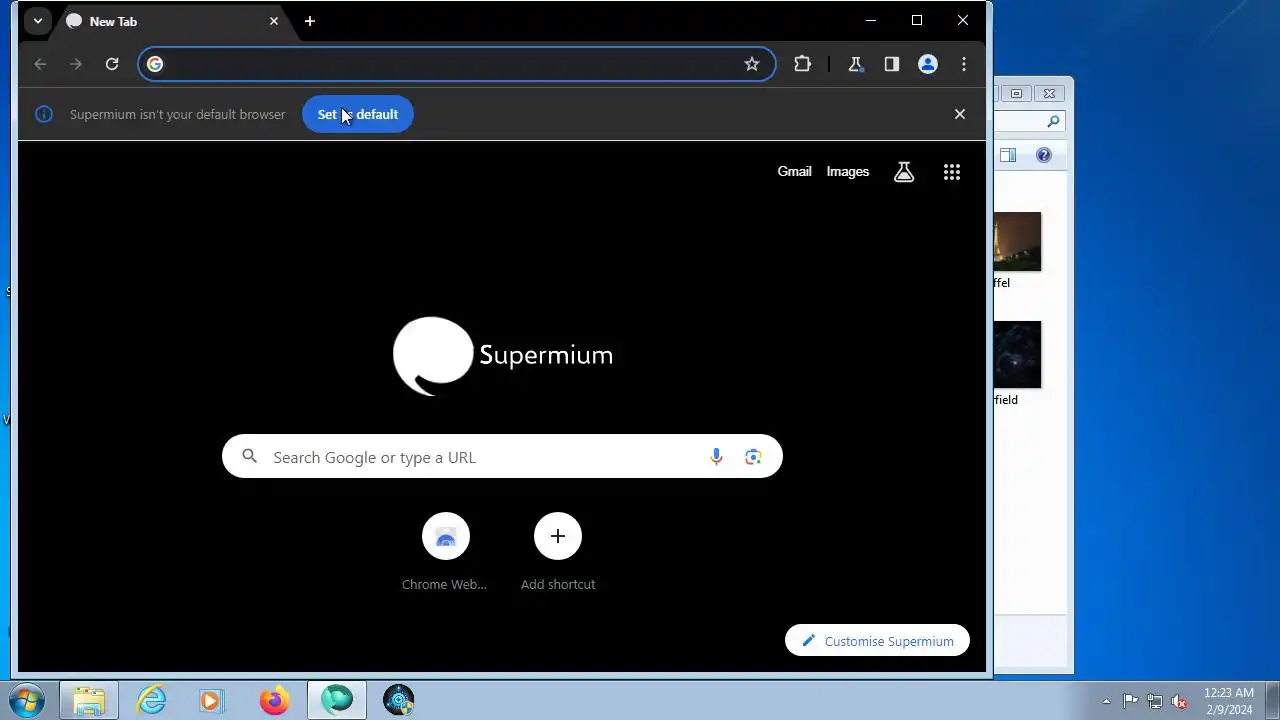Select the dark starfield thumbnail in Explorer
This screenshot has height=720, width=1280.
point(1017,355)
